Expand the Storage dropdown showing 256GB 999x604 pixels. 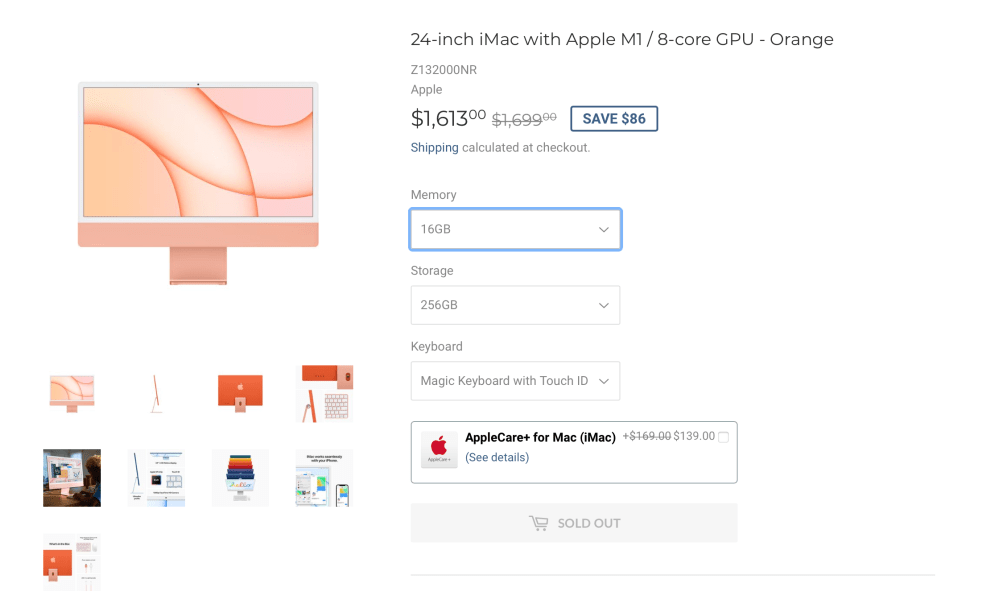[515, 305]
